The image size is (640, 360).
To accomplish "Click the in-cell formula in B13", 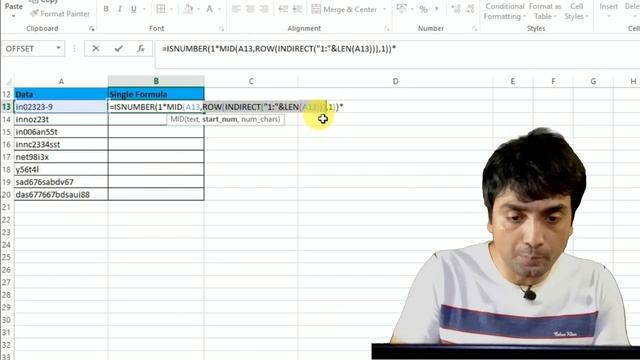I will 227,107.
